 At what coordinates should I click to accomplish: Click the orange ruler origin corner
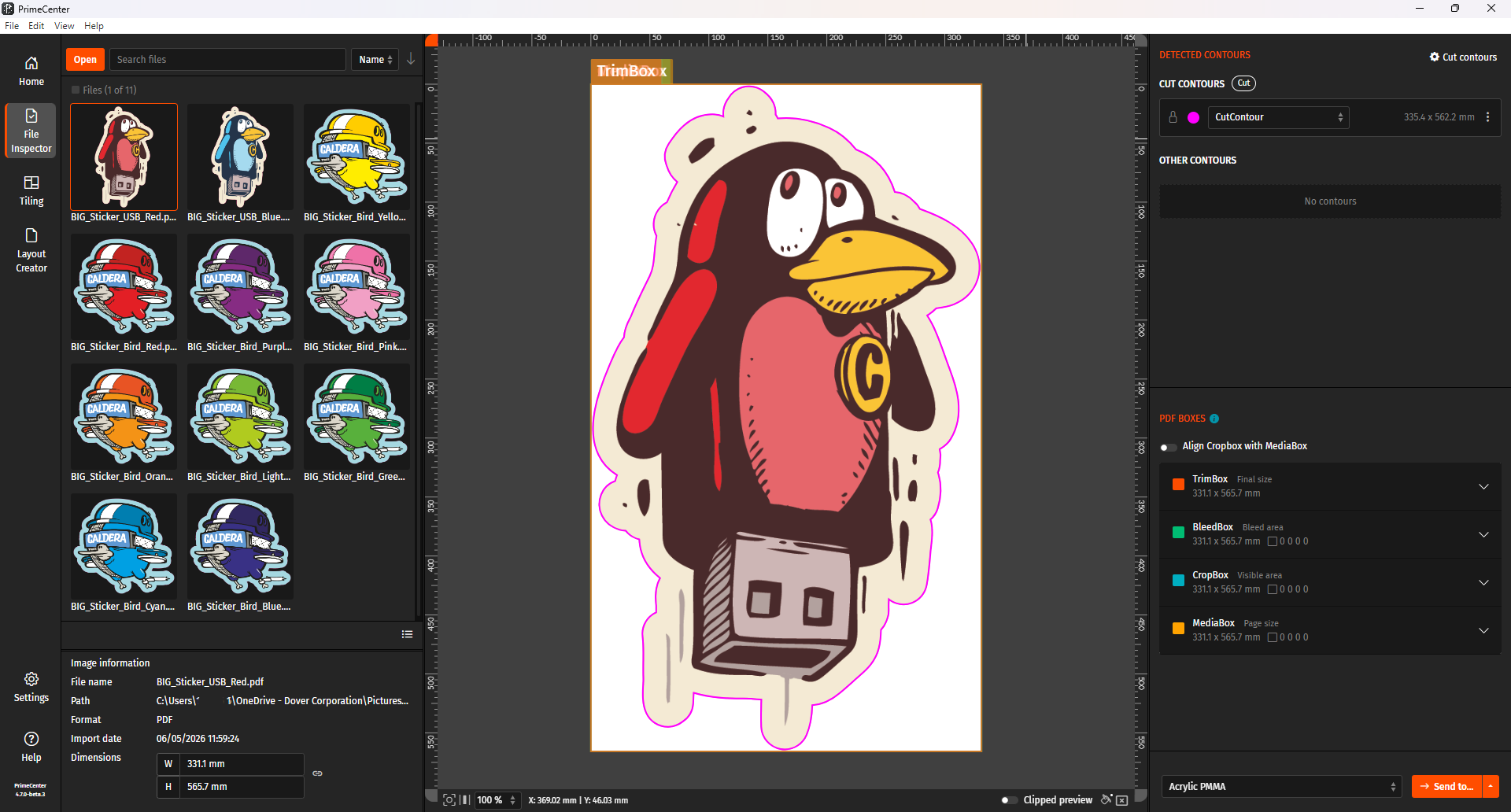click(x=431, y=40)
